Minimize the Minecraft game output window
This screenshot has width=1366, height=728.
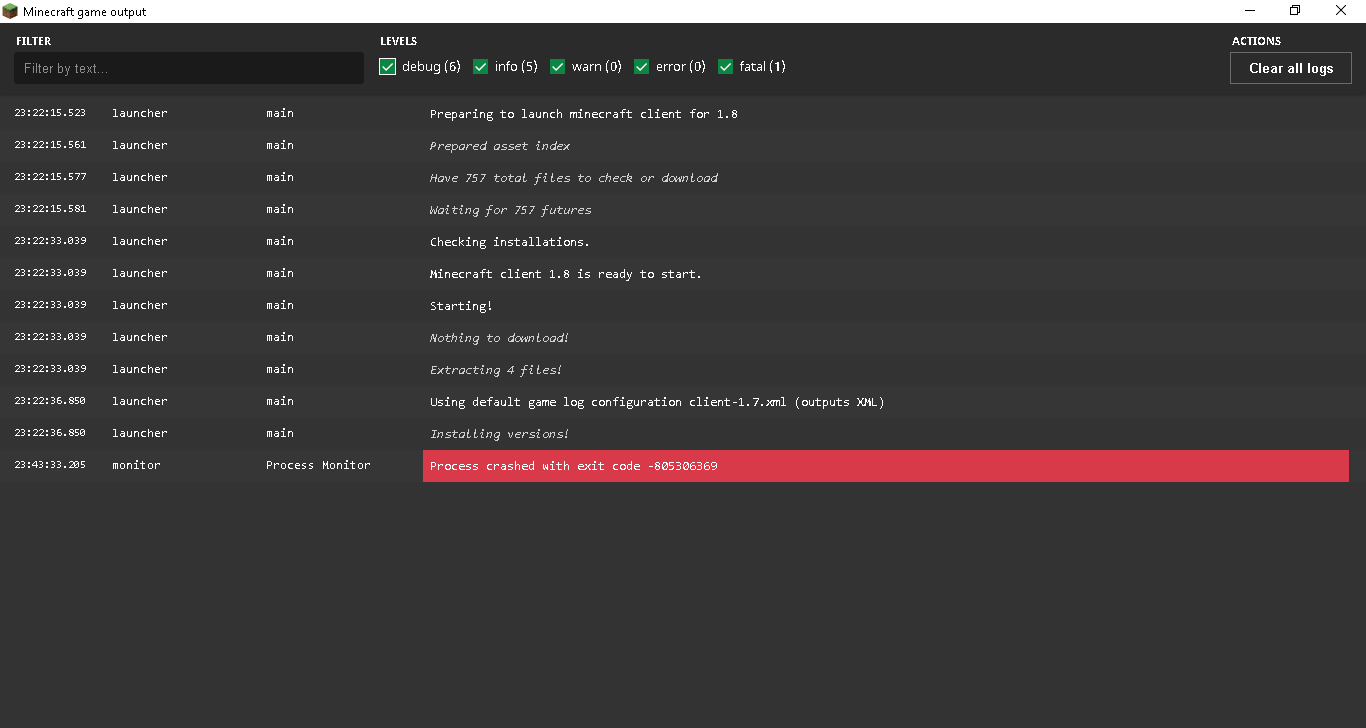[1250, 11]
